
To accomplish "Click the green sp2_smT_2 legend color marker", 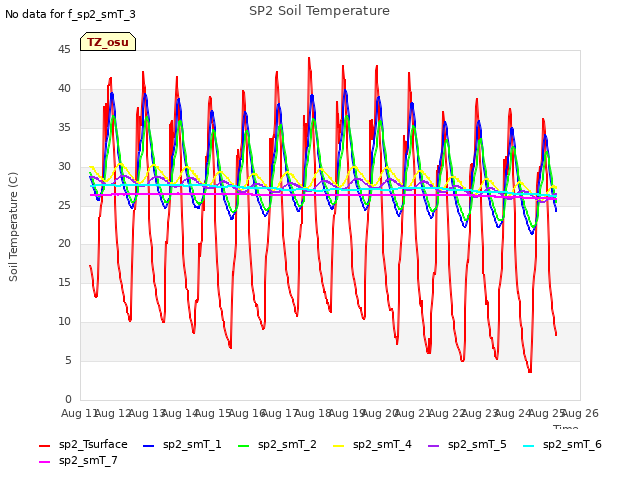I will [244, 446].
